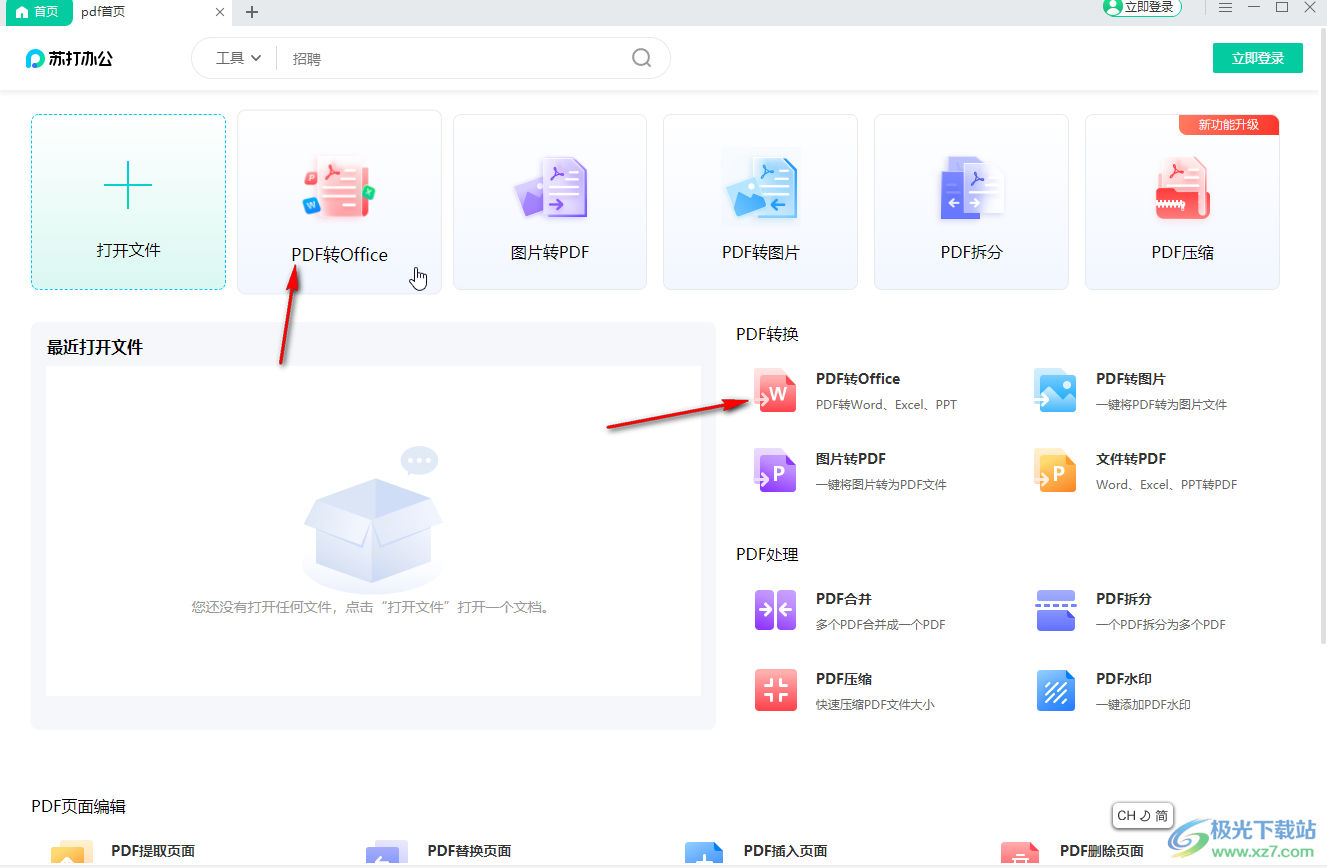Open the 图片转PDF top card
This screenshot has width=1327, height=868.
pos(550,202)
